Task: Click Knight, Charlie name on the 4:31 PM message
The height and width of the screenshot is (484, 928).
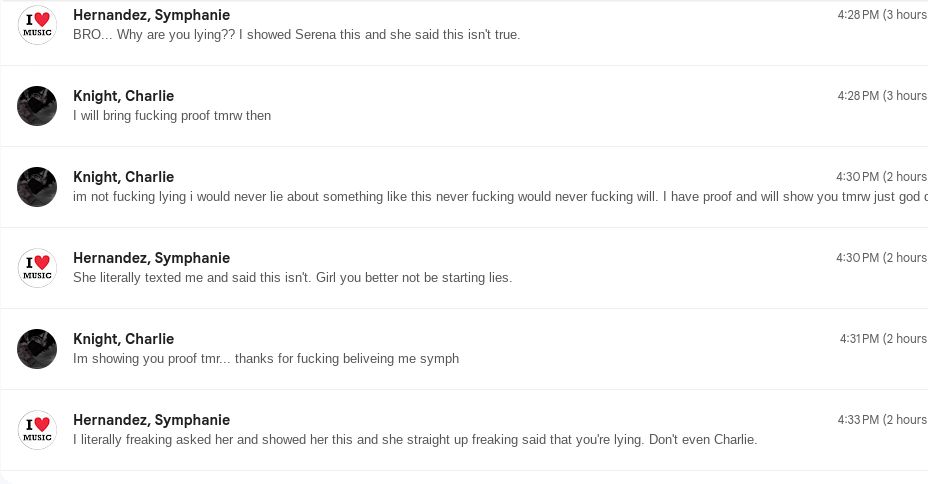Action: (123, 339)
